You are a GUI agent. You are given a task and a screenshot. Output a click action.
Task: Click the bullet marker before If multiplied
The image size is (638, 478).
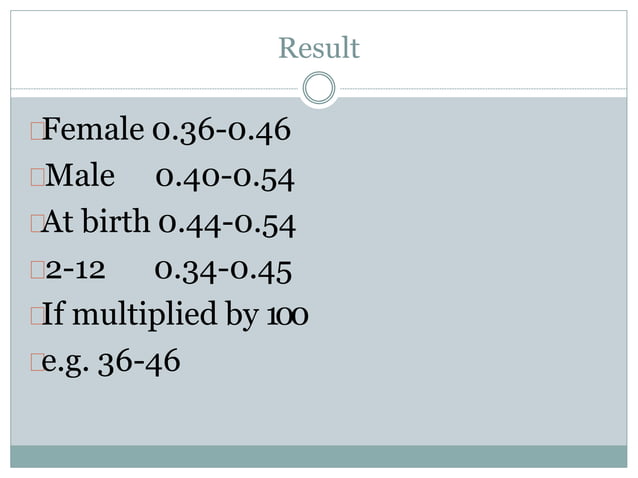coord(37,316)
